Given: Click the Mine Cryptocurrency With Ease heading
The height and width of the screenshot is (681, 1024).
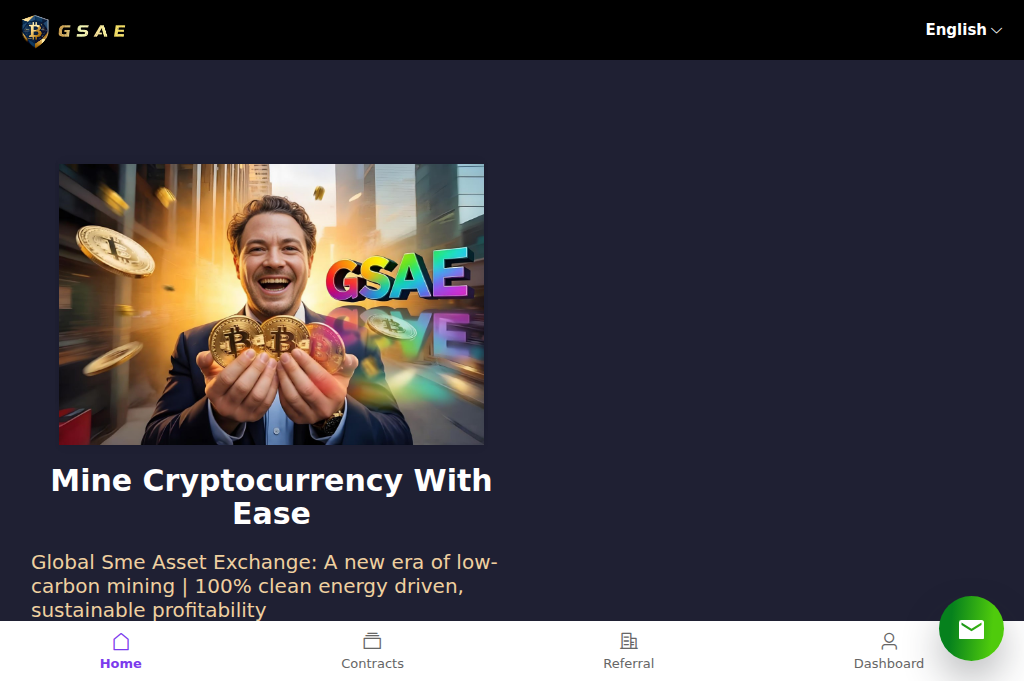Looking at the screenshot, I should (x=272, y=497).
